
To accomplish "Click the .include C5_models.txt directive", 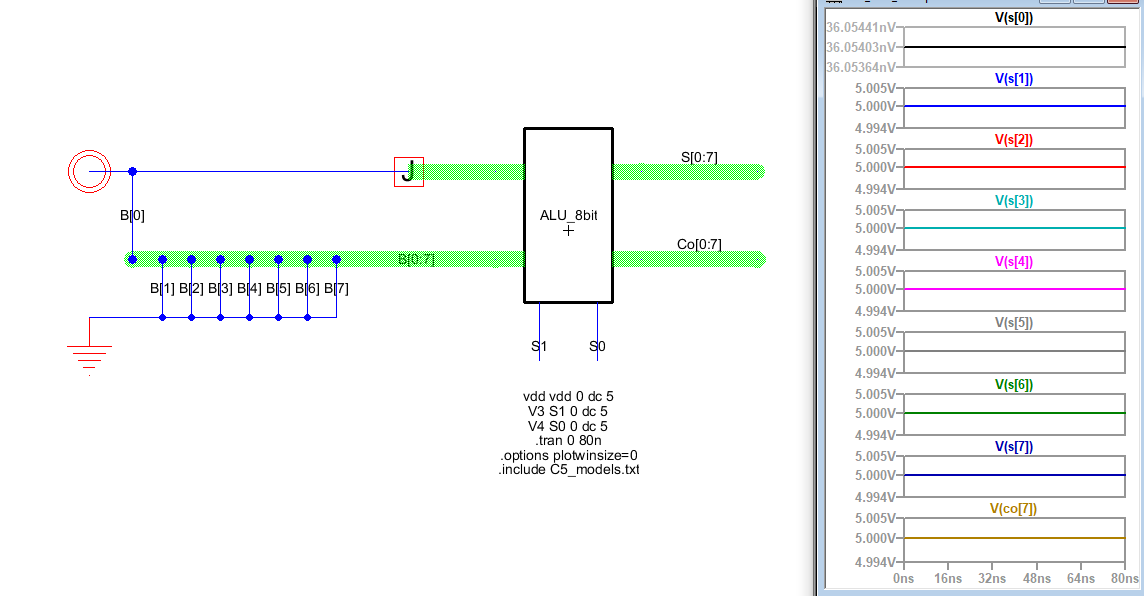I will coord(568,470).
